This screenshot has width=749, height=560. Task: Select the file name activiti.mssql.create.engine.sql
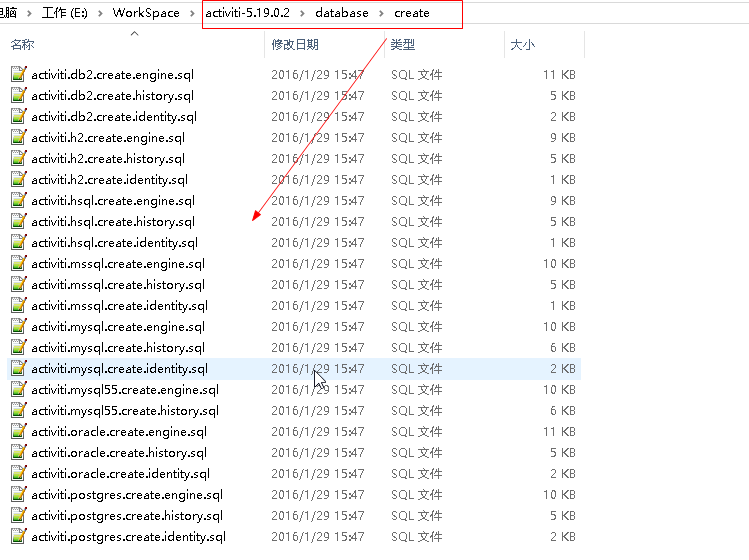[x=118, y=264]
